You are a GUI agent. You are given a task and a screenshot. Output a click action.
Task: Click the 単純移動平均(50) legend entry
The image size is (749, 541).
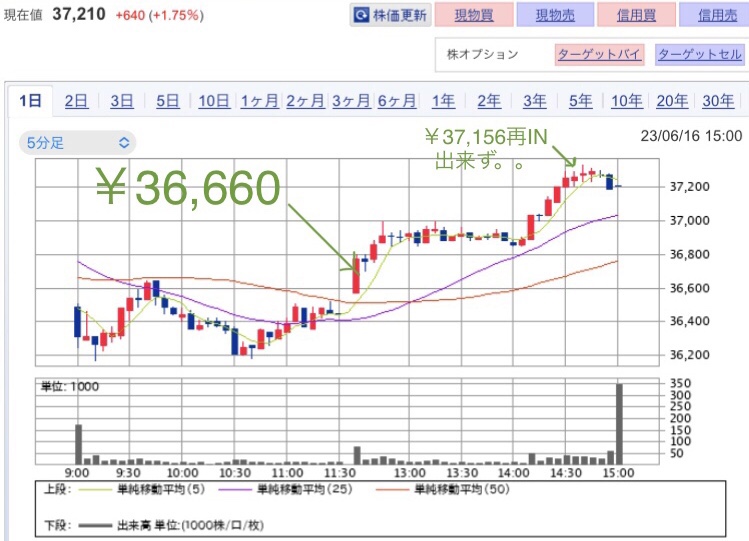[443, 489]
